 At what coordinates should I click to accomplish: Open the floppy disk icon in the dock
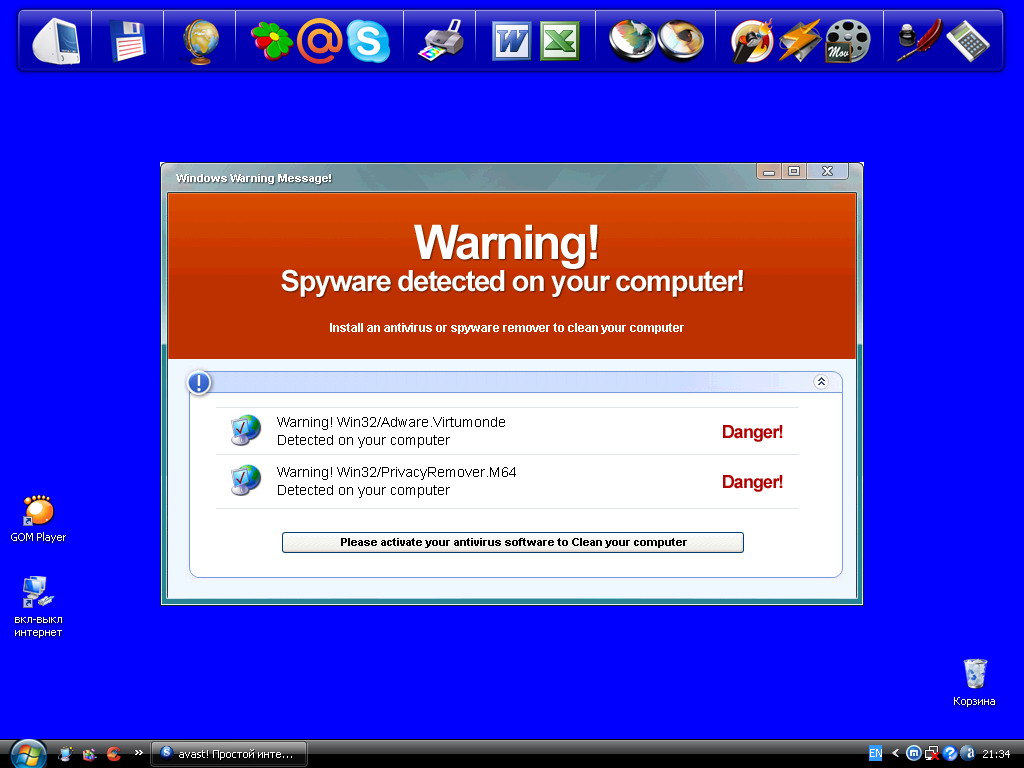point(128,41)
